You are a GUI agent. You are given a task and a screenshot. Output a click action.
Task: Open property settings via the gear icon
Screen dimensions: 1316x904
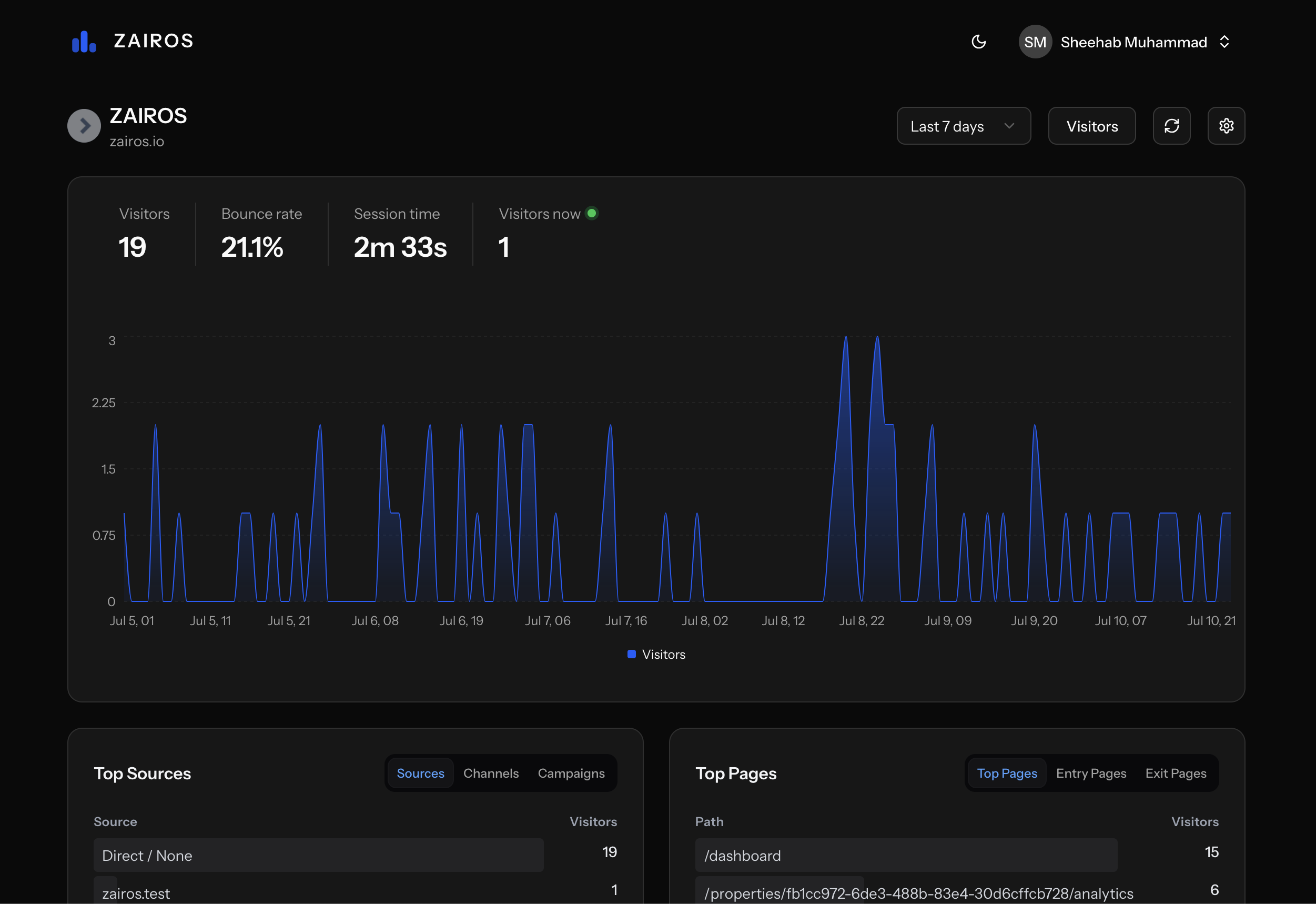pyautogui.click(x=1226, y=126)
